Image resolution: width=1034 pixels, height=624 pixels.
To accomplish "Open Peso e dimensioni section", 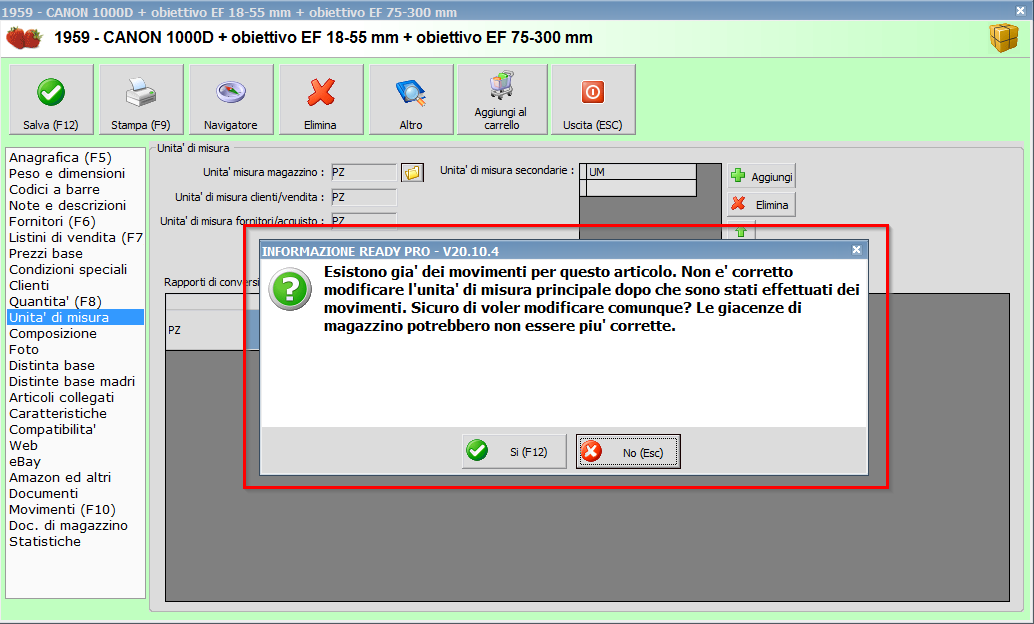I will coord(67,173).
